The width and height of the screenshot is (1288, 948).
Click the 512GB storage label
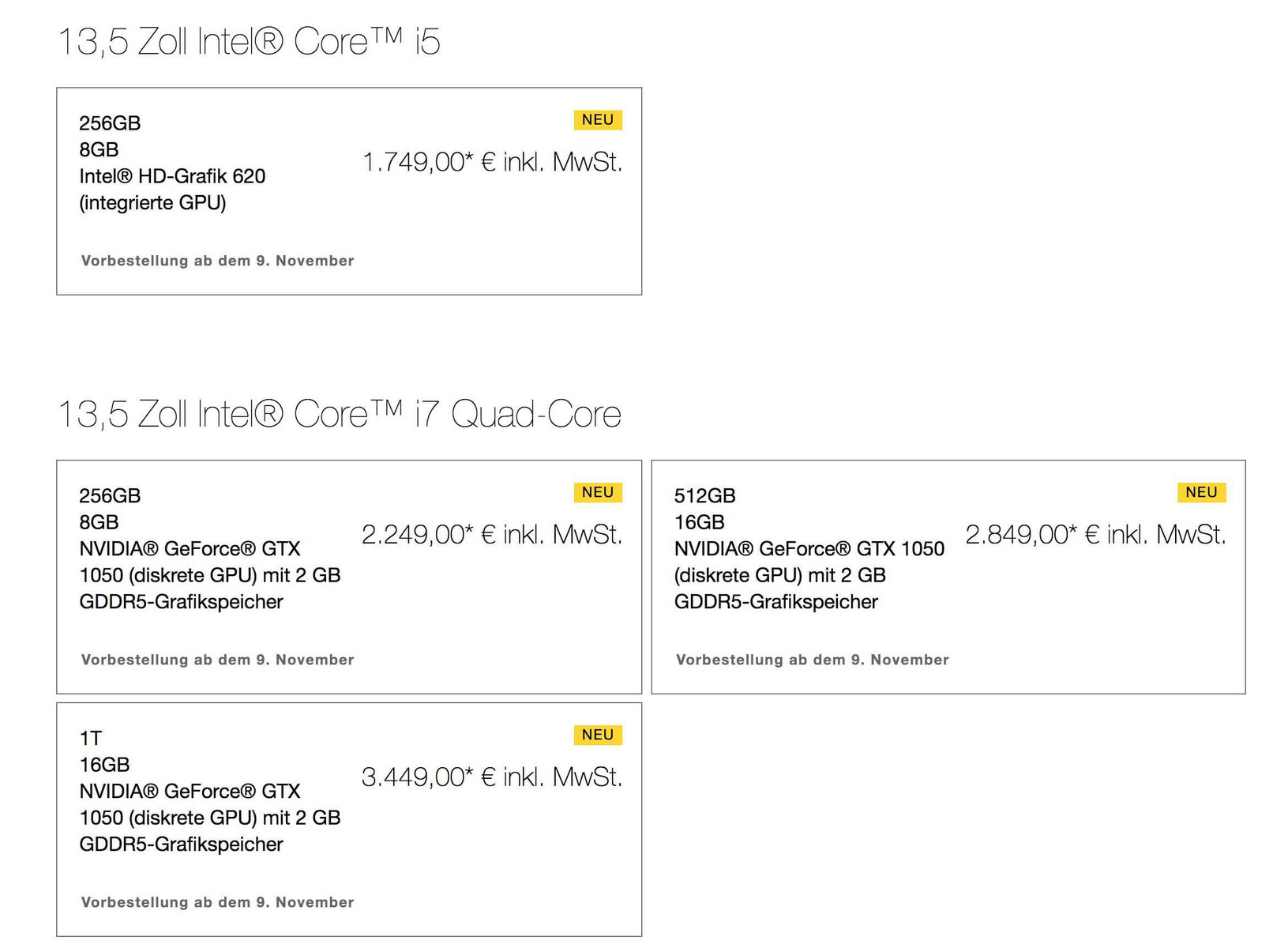pyautogui.click(x=704, y=496)
